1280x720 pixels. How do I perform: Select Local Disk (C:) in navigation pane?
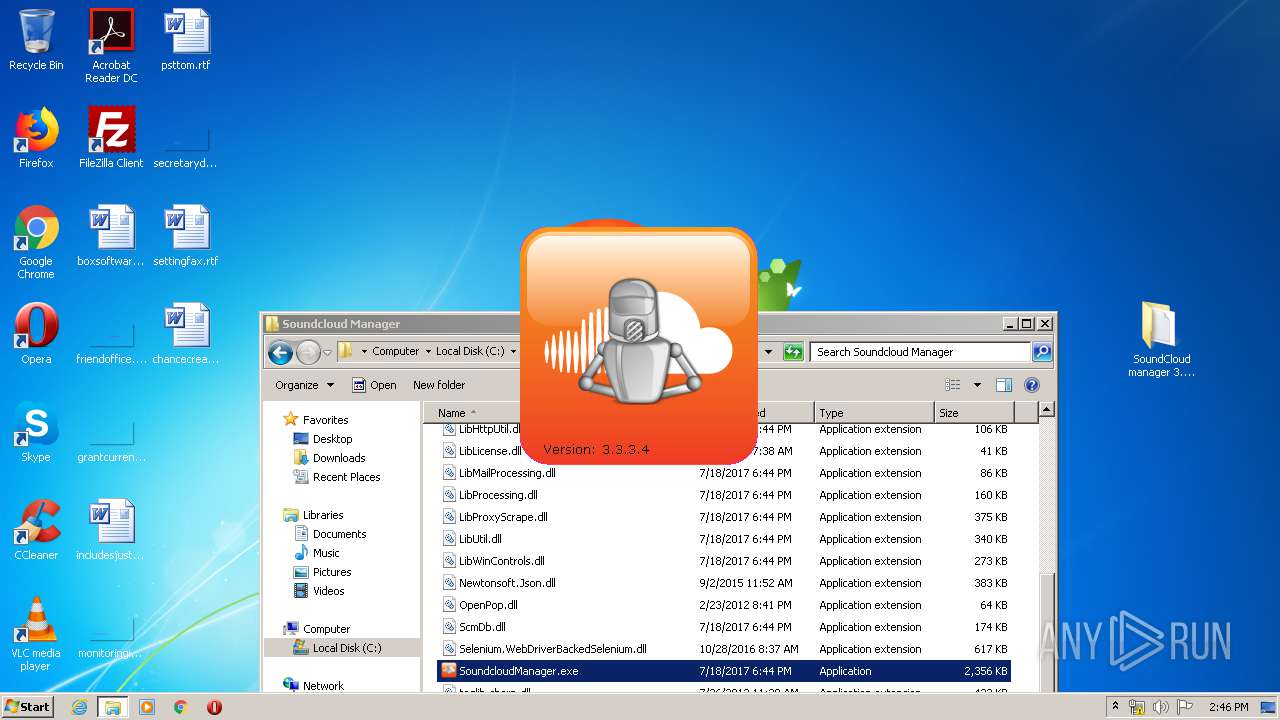[x=342, y=648]
